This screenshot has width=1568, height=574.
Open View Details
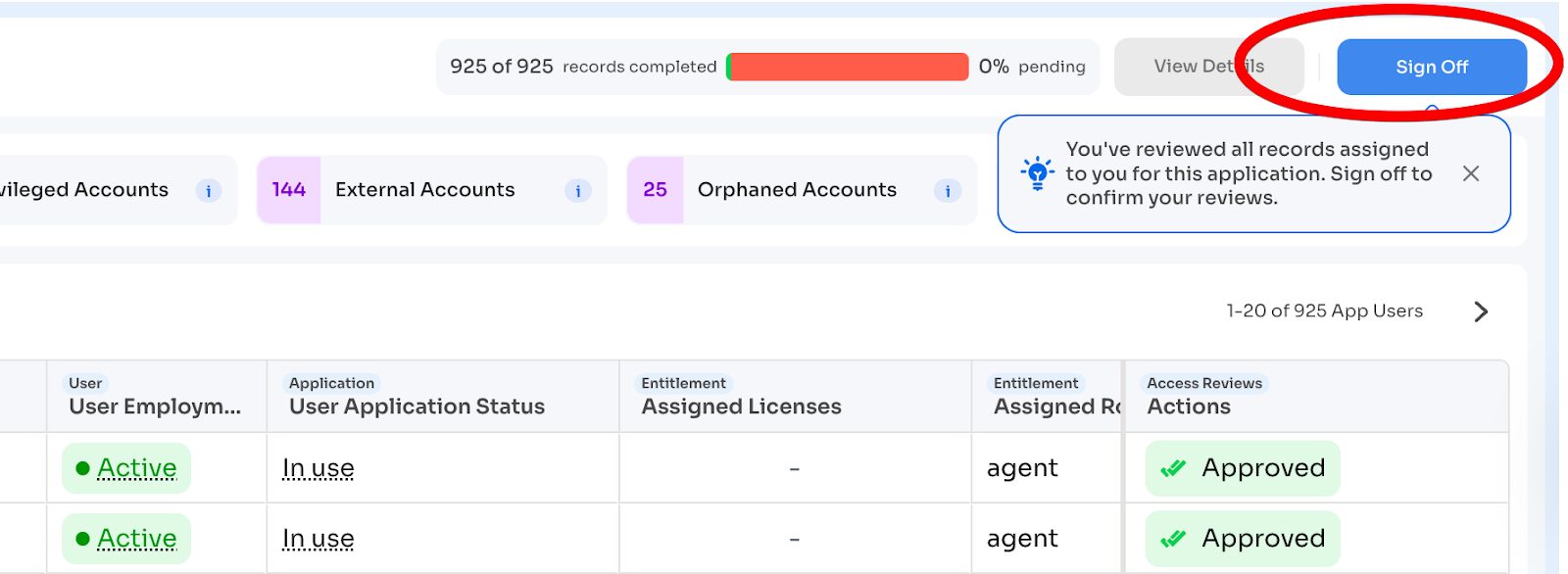point(1208,67)
